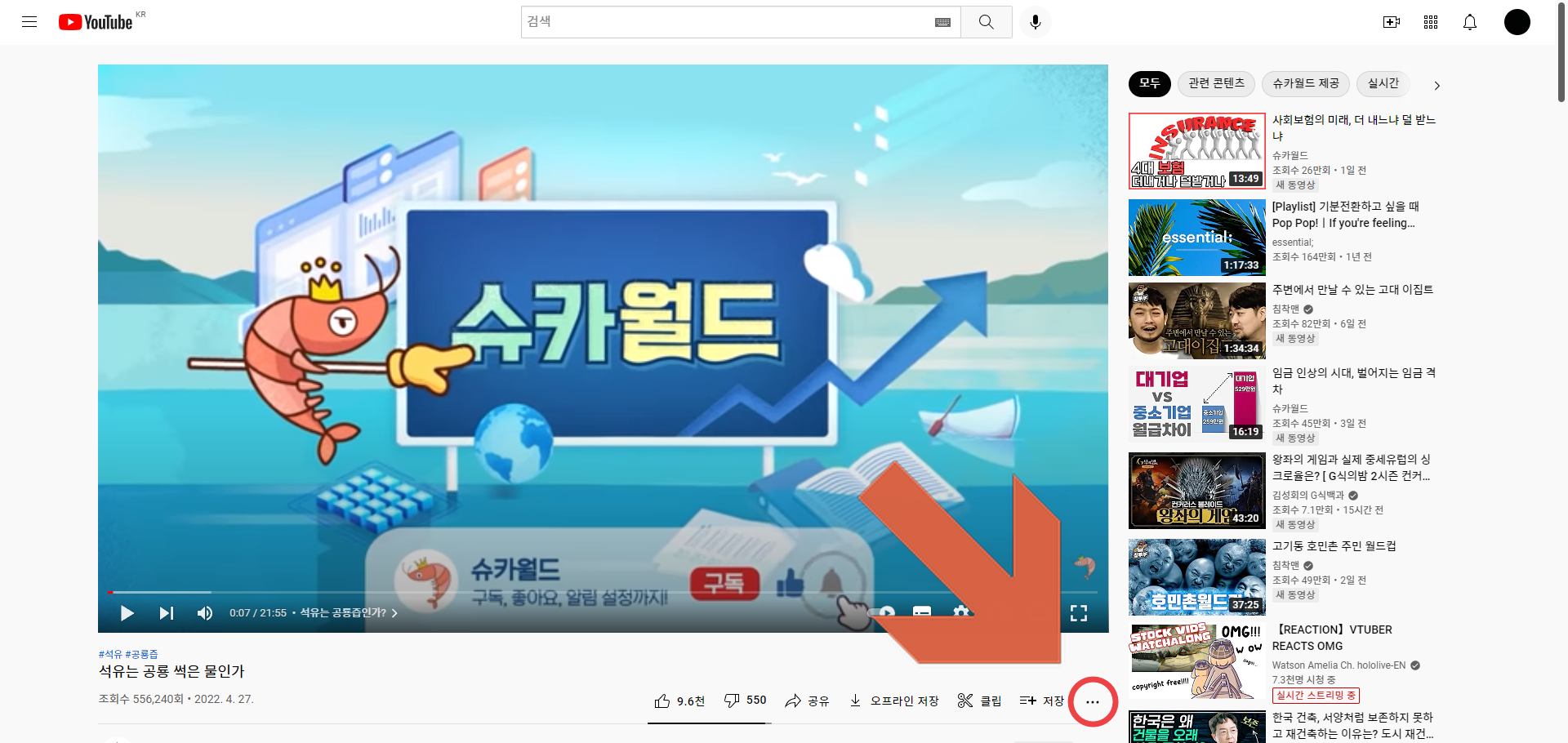This screenshot has height=743, width=1568.
Task: Open the player settings gear
Action: tap(961, 612)
